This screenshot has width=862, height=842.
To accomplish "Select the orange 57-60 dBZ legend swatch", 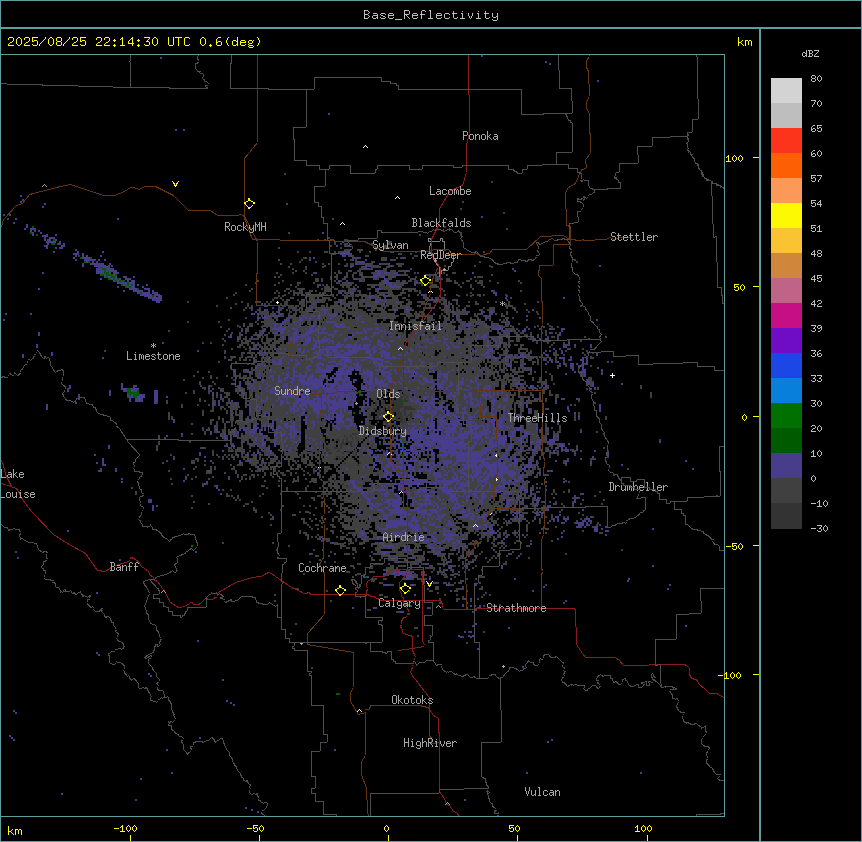I will tap(786, 165).
